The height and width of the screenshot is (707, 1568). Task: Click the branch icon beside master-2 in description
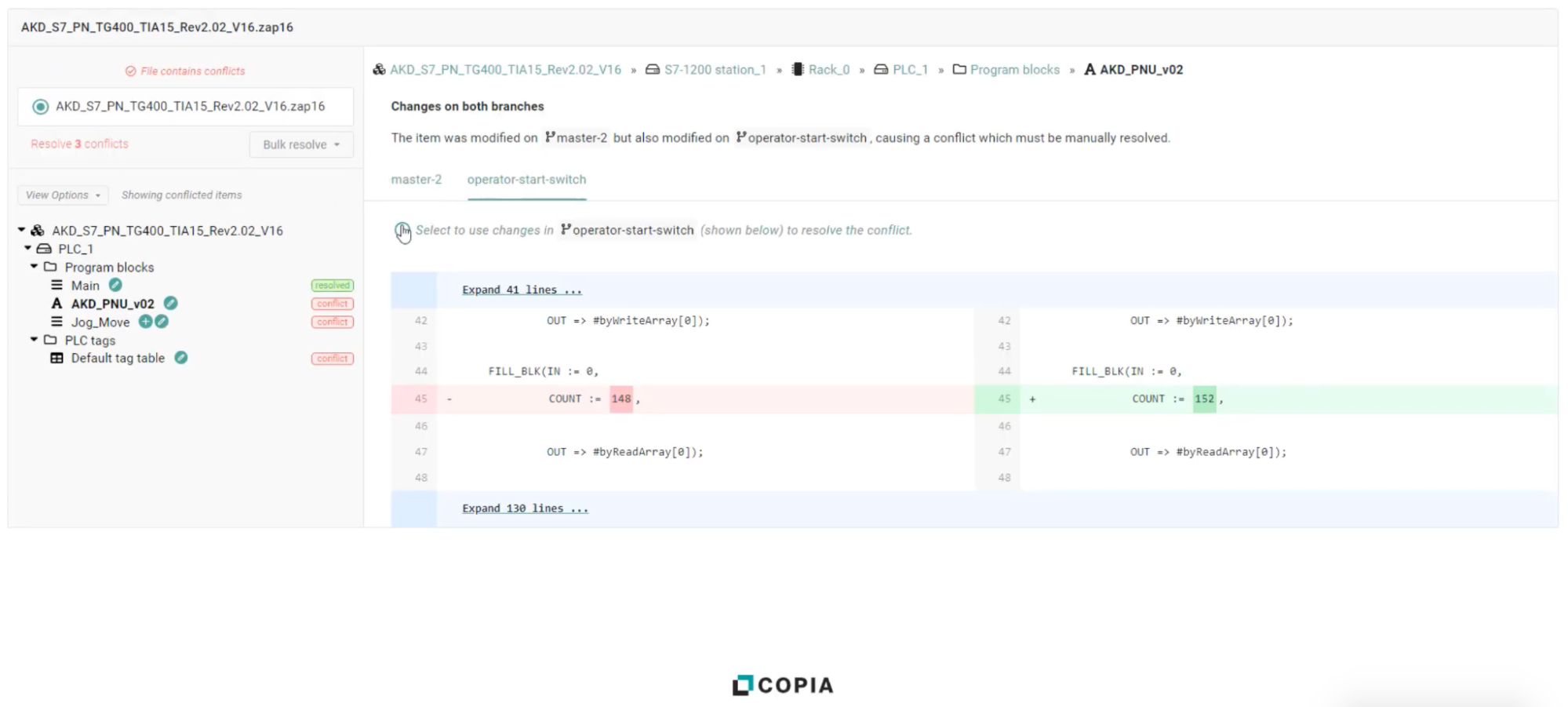550,137
